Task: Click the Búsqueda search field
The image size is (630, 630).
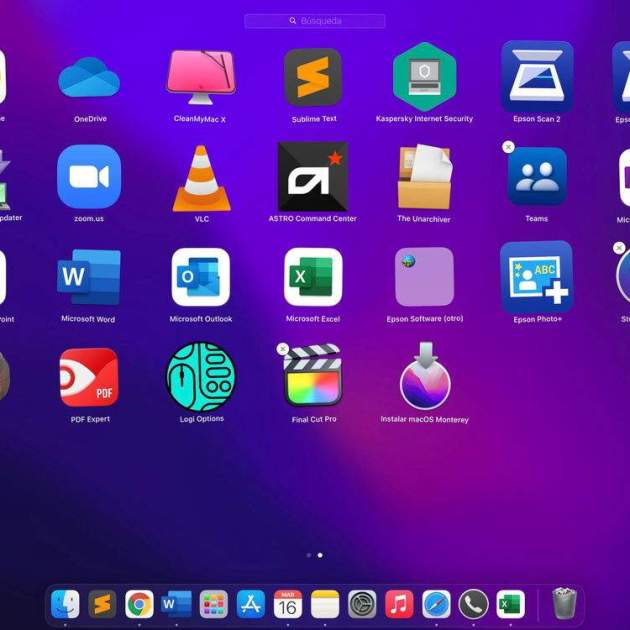Action: pos(315,21)
